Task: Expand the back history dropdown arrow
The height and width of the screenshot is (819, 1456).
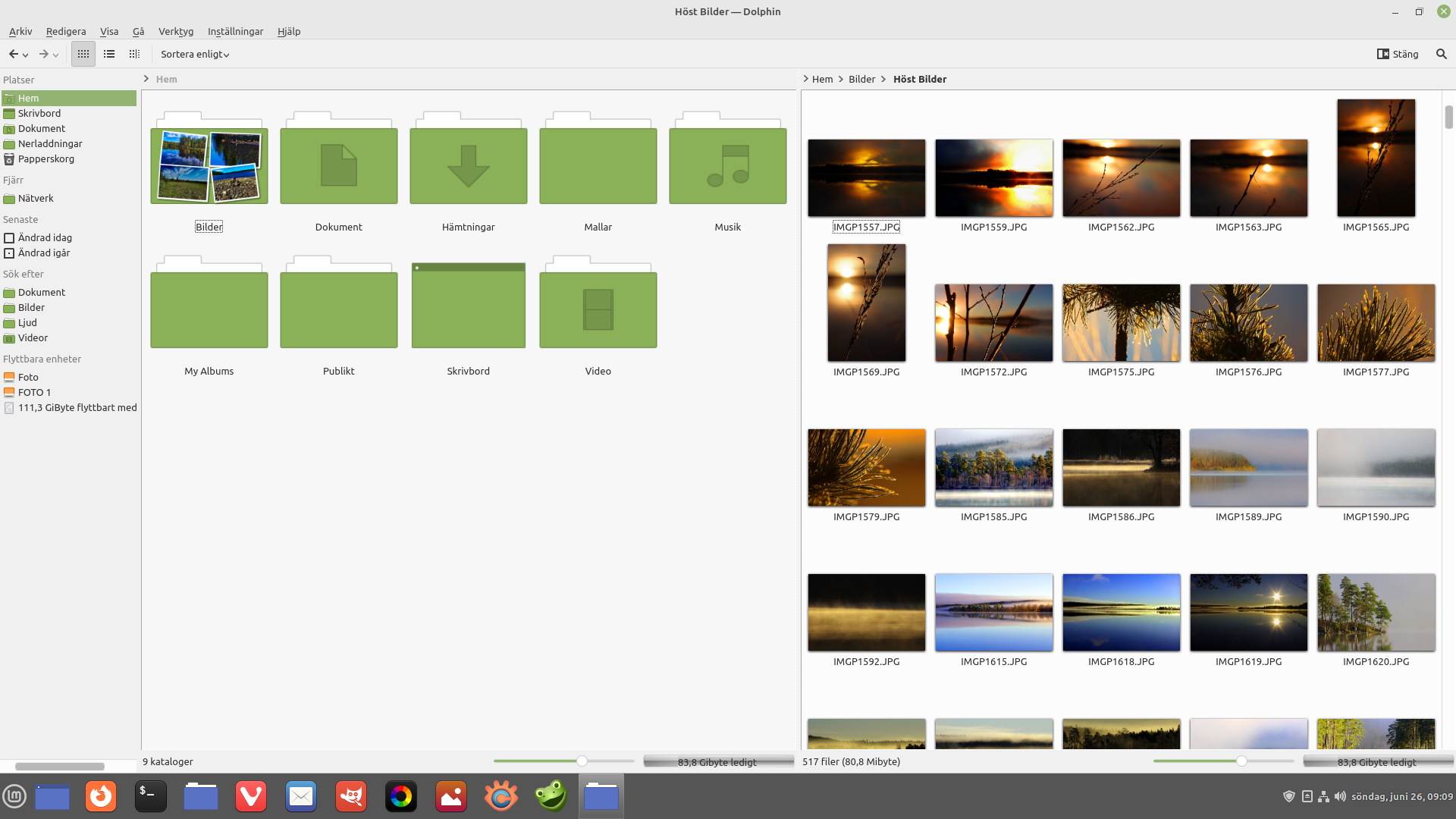Action: [26, 55]
